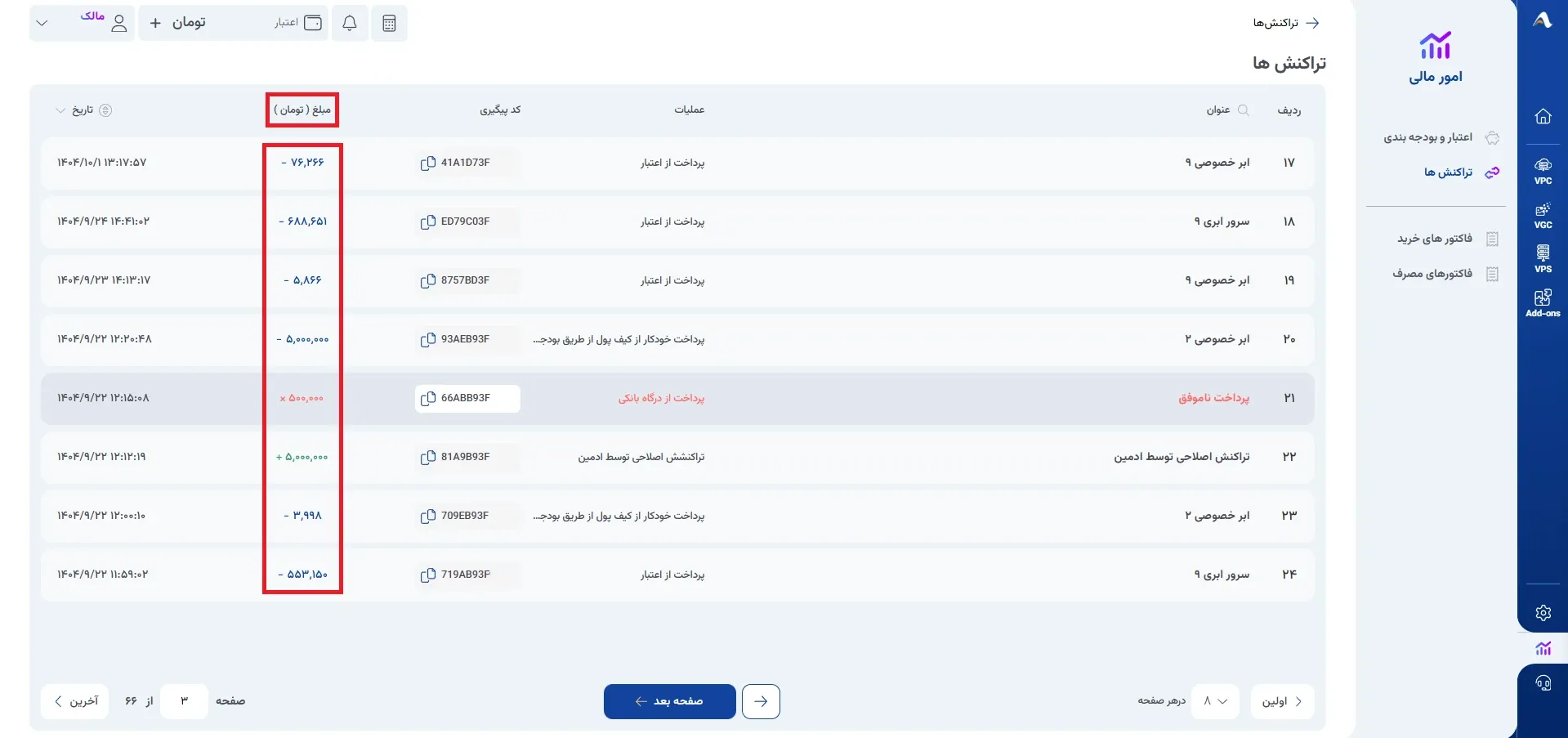Click تراکنش اصلاحی توسط ادمین title in row ۲۲
Screen dimensions: 1568x738
(x=1182, y=457)
